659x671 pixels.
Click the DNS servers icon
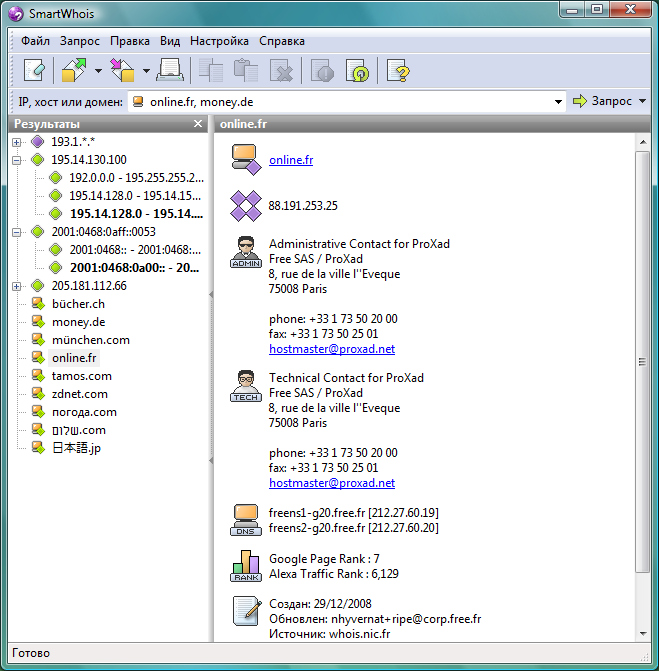[x=246, y=520]
